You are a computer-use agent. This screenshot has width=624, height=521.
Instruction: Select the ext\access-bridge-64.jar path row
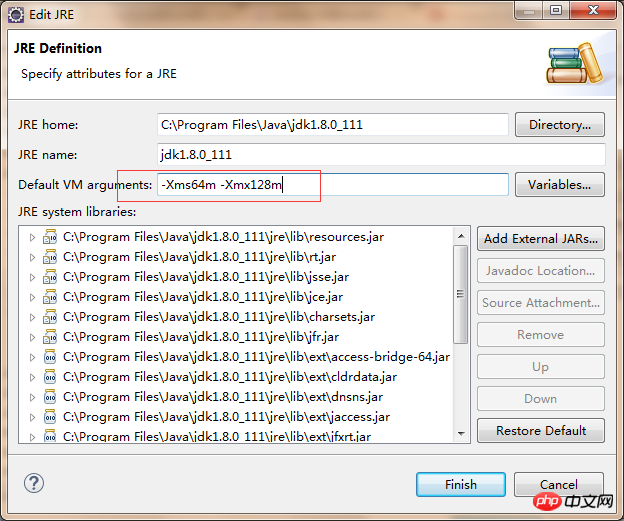tap(257, 357)
